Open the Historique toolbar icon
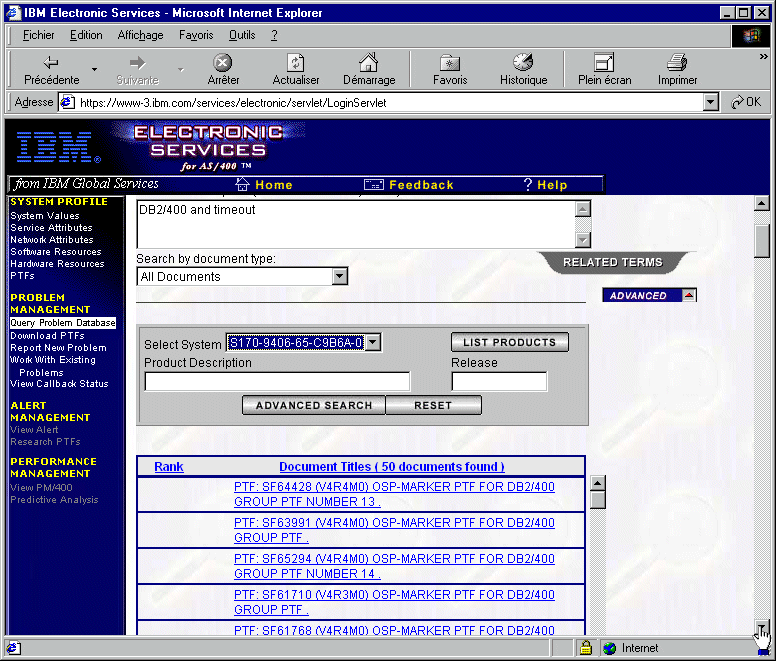Viewport: 776px width, 661px height. 523,62
